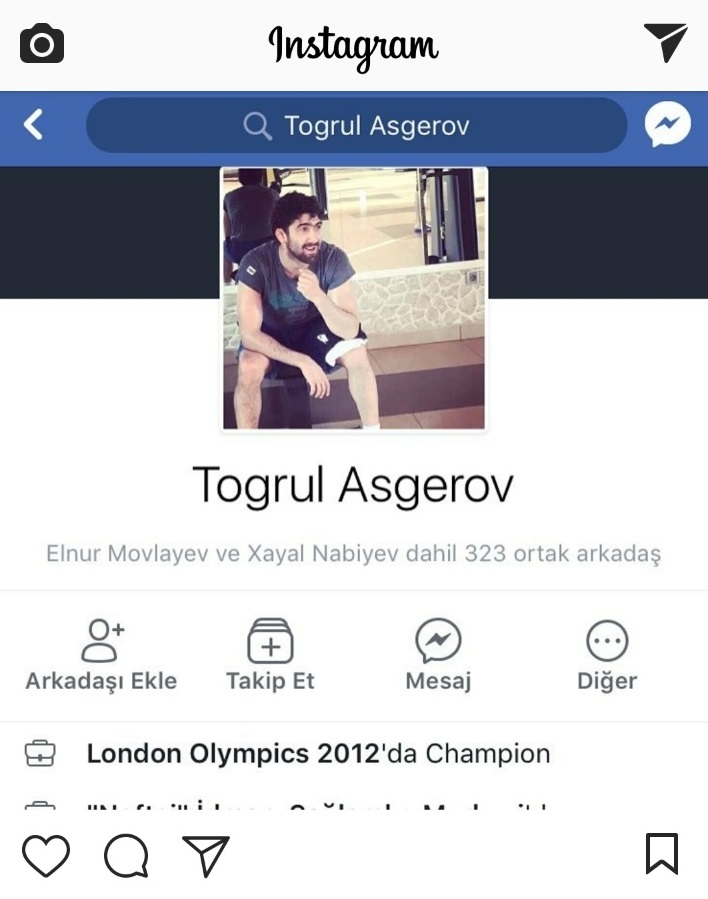The width and height of the screenshot is (708, 899).
Task: Open Togrul Asgerov's profile picture
Action: click(354, 298)
